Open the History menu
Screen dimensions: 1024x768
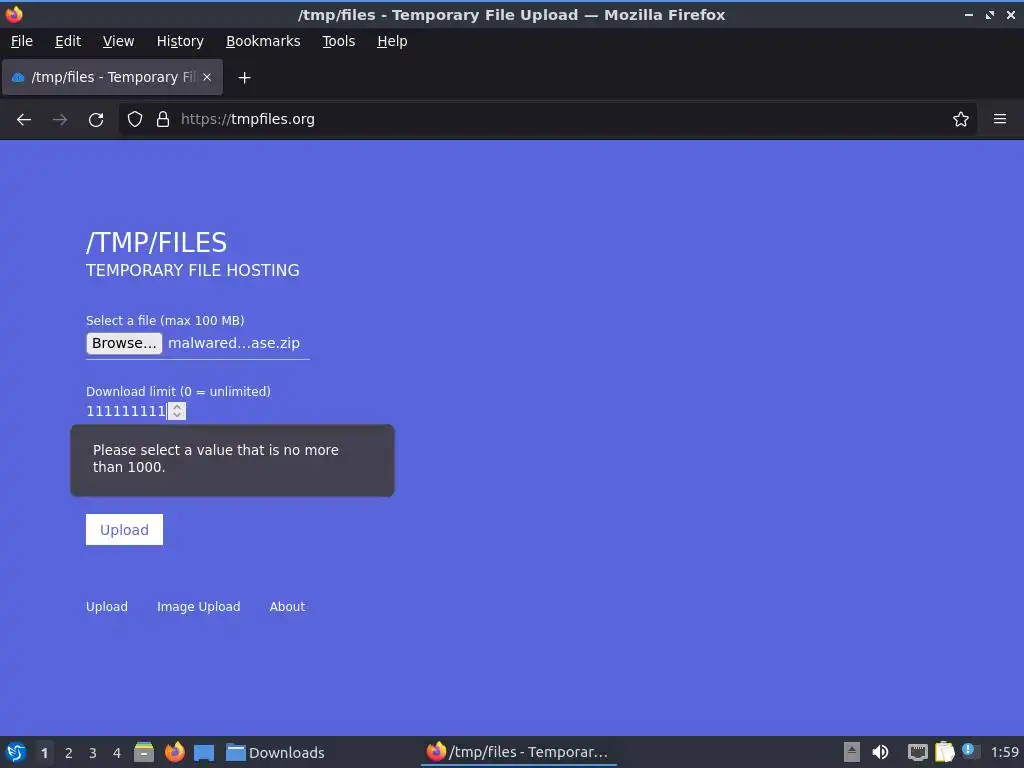point(180,41)
